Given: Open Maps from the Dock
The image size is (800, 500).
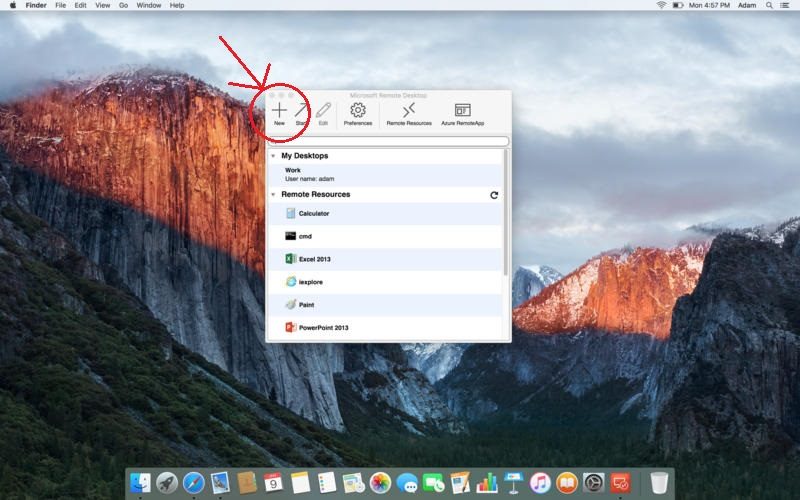Looking at the screenshot, I should point(353,482).
